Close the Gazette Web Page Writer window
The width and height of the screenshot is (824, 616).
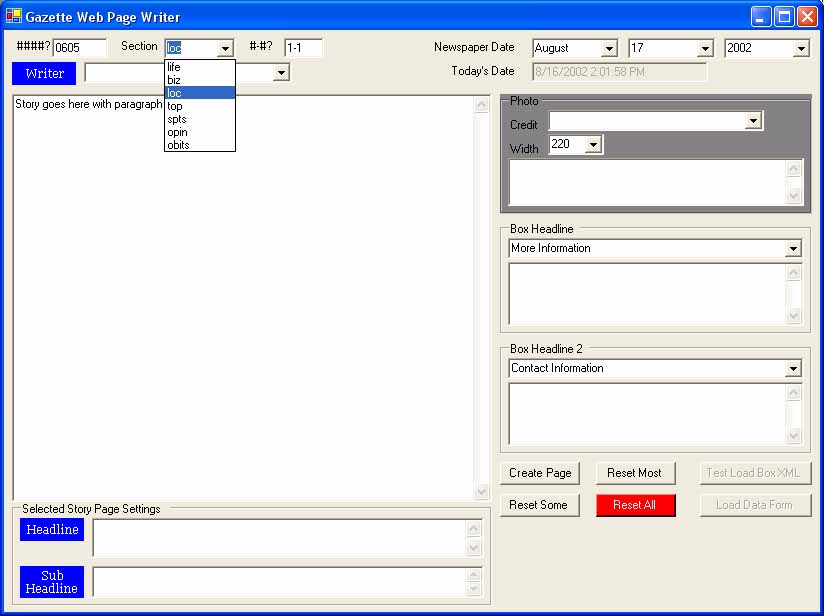pyautogui.click(x=807, y=17)
